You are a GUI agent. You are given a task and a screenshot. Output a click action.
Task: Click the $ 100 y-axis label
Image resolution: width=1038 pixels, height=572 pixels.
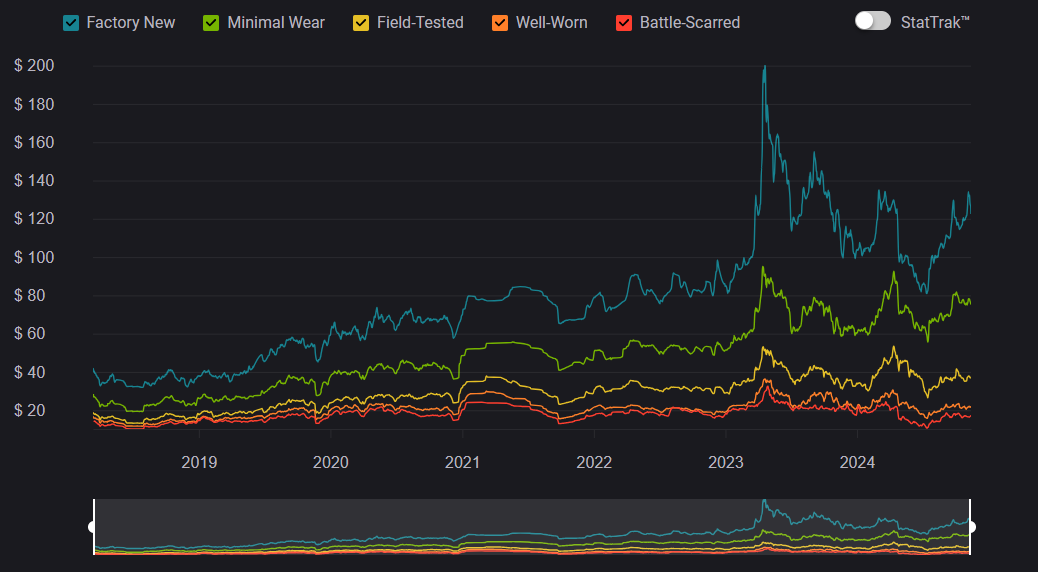34,257
